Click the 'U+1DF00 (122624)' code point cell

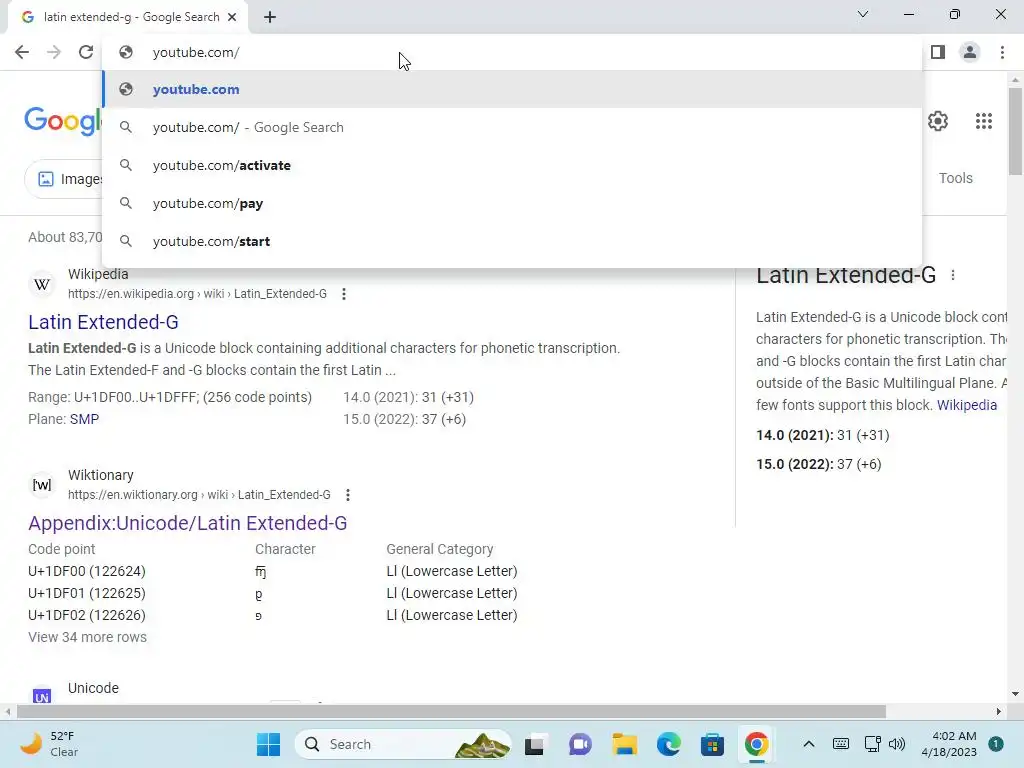pos(87,571)
